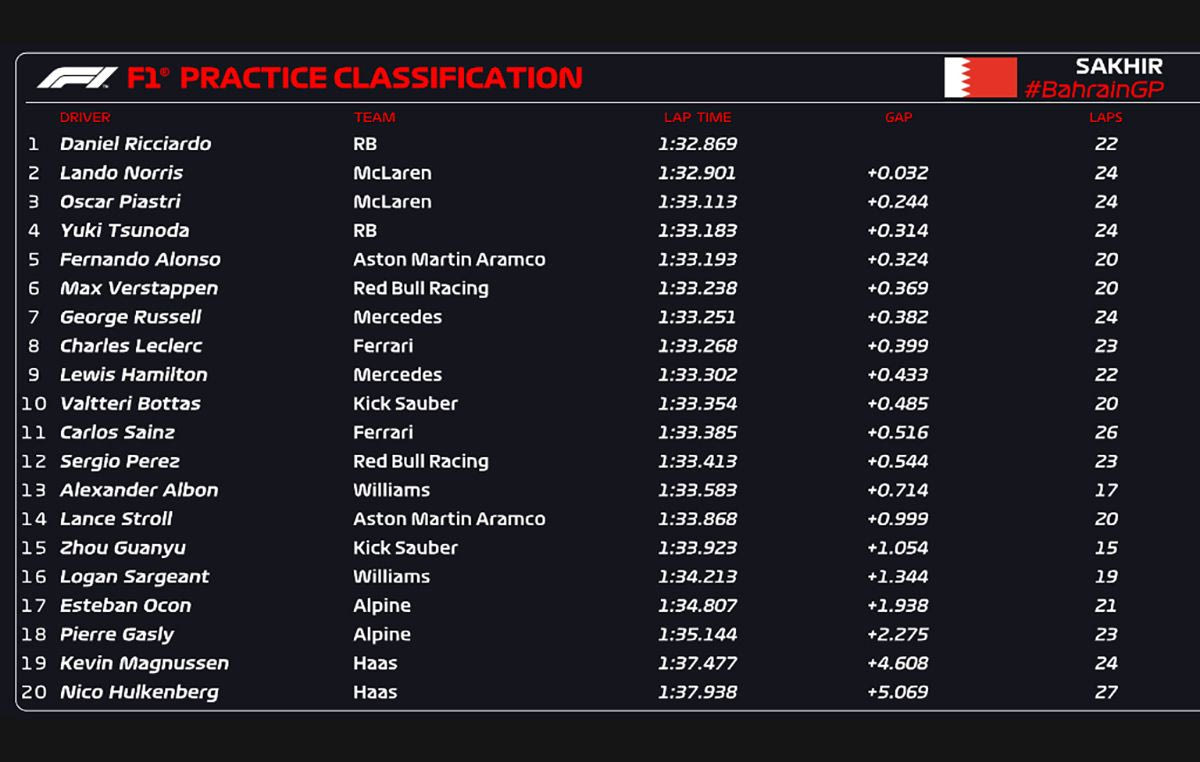Sort by the LAPS column header

pos(1105,117)
